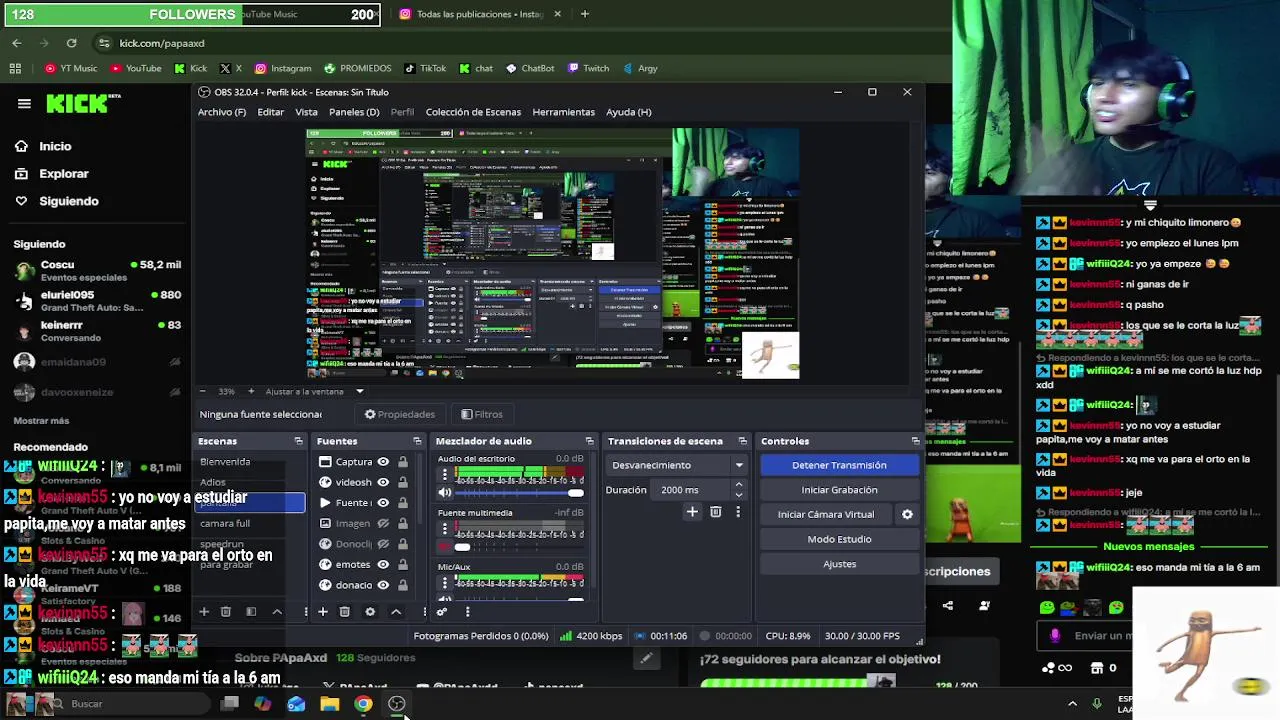Open OBS Ajustes button
The width and height of the screenshot is (1280, 720).
click(x=839, y=564)
